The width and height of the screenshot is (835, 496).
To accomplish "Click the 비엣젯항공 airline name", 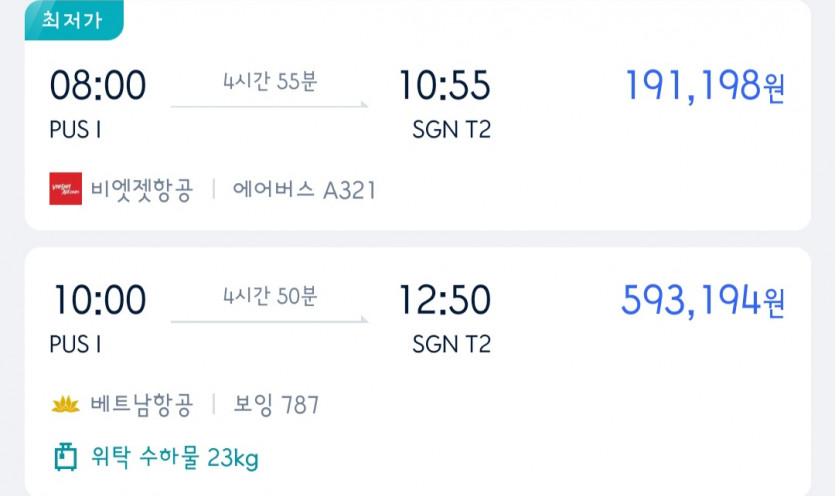I will click(142, 190).
